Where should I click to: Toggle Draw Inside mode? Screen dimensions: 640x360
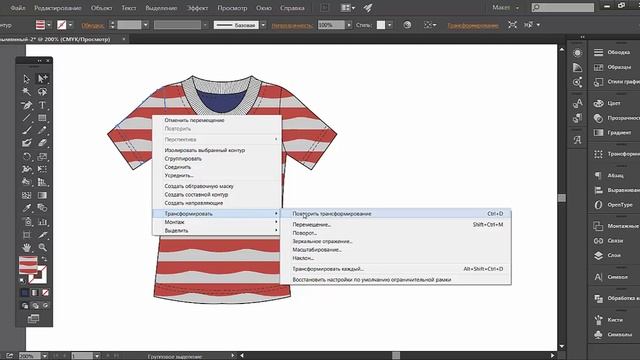tap(45, 305)
